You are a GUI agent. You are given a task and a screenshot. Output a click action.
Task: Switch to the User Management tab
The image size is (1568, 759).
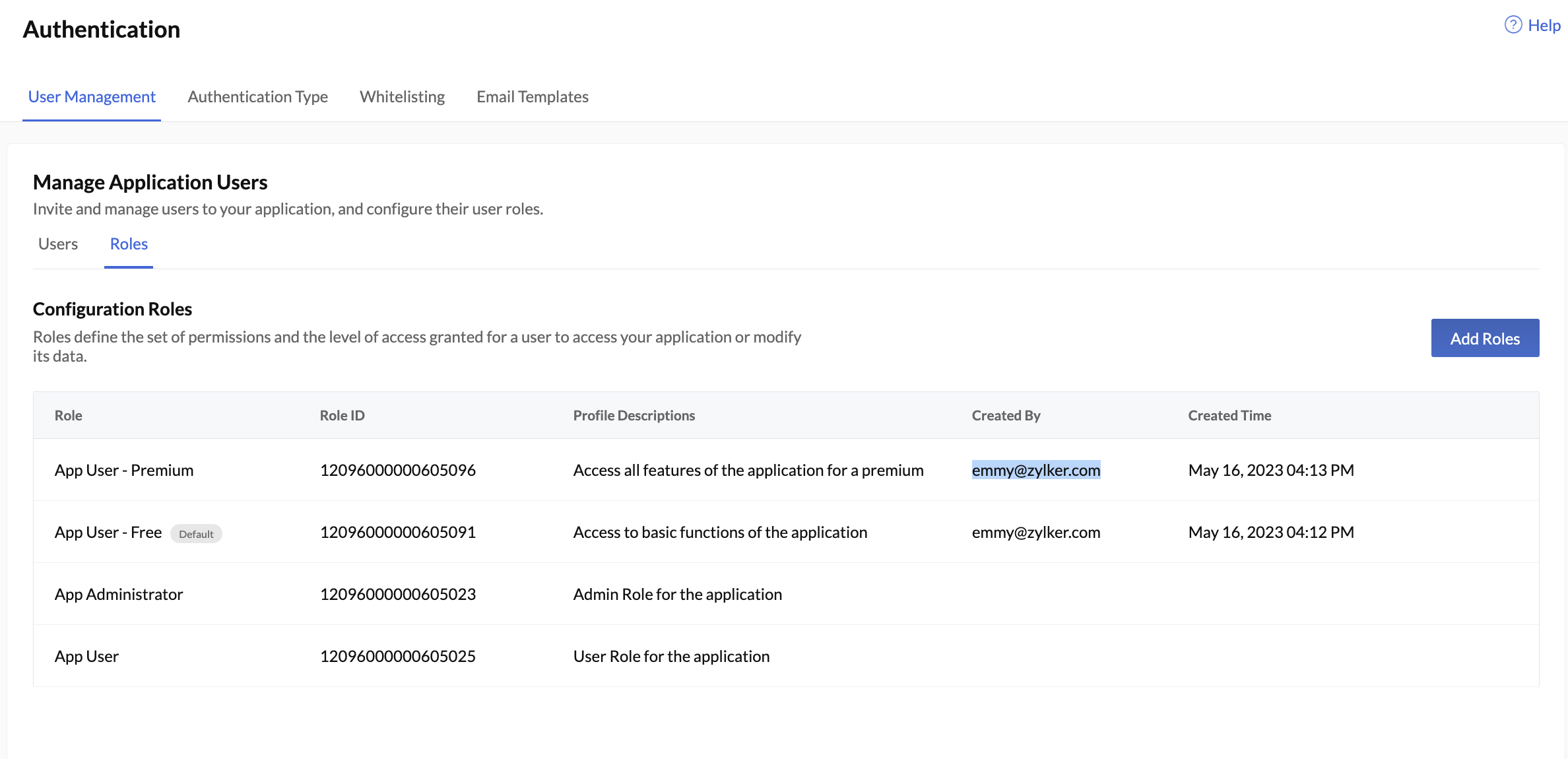coord(92,97)
